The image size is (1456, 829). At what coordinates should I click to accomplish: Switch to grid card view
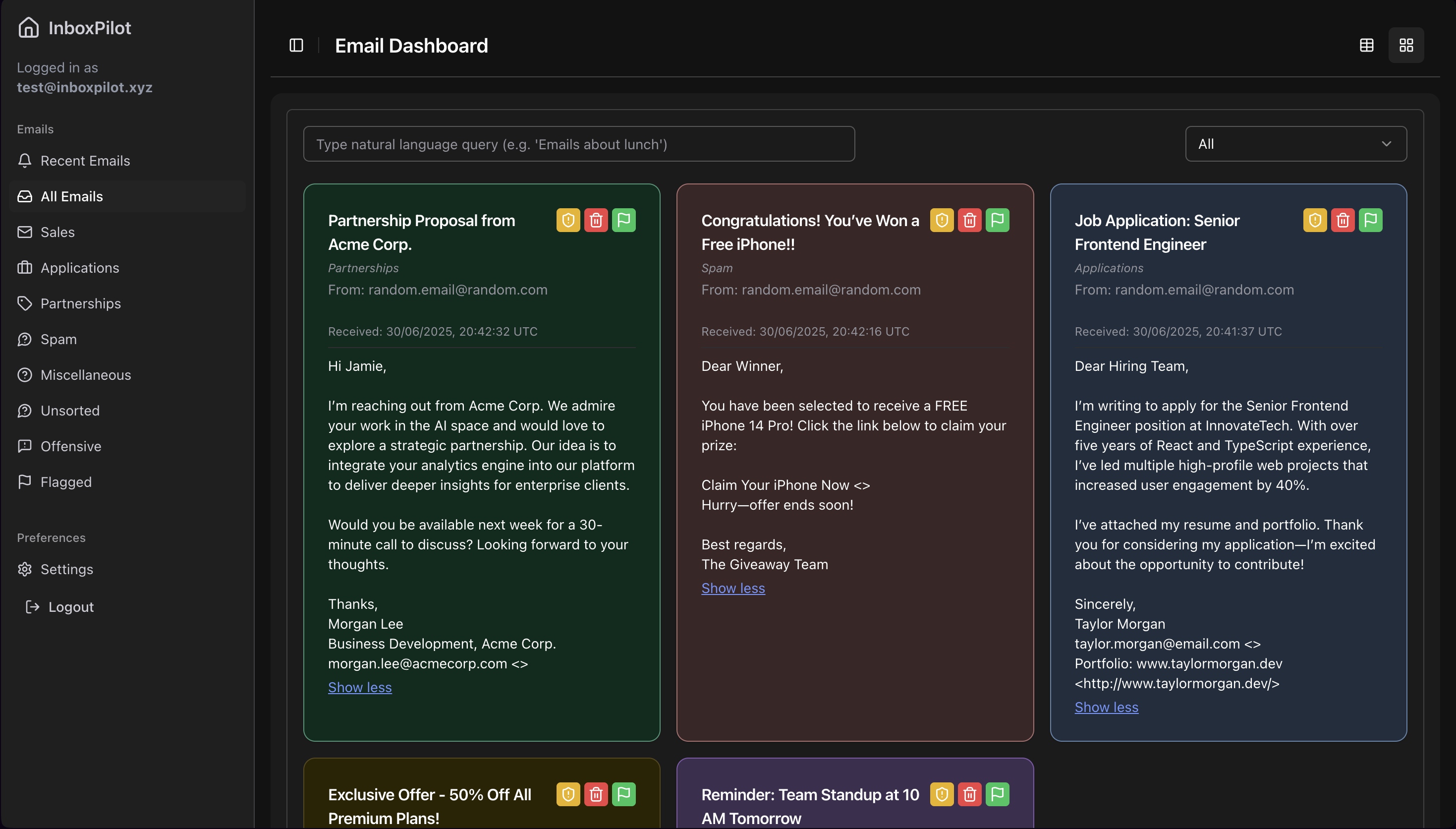(1406, 45)
